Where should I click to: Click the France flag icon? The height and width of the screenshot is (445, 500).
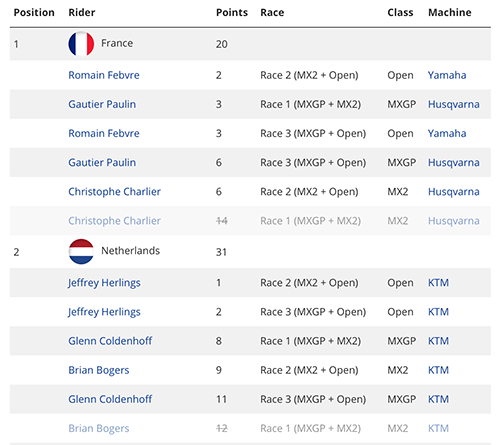pyautogui.click(x=81, y=44)
